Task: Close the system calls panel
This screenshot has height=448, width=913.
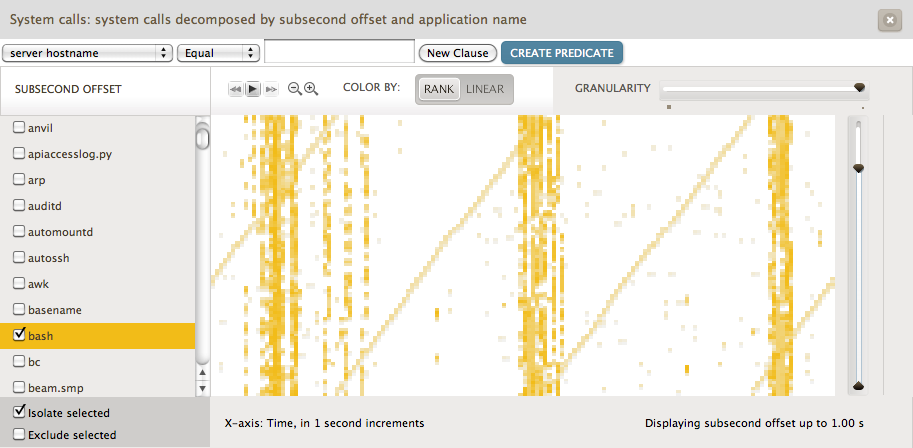Action: (x=888, y=20)
